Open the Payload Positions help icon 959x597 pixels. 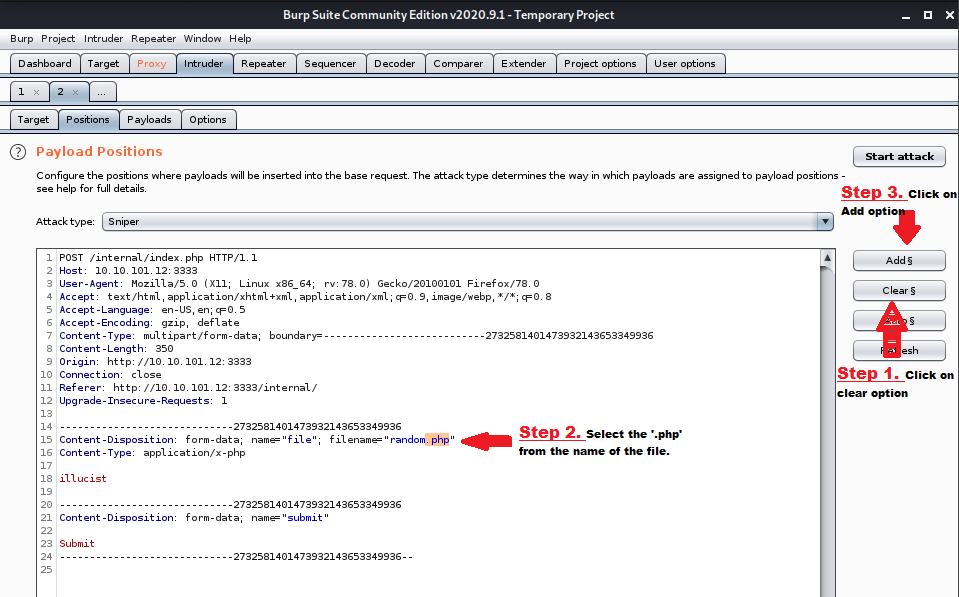(x=18, y=152)
